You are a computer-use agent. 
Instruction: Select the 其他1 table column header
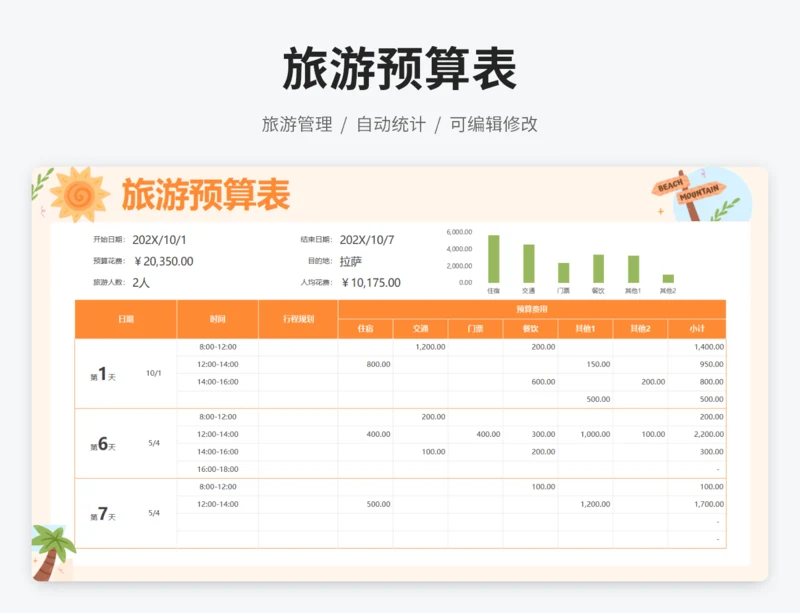[585, 329]
